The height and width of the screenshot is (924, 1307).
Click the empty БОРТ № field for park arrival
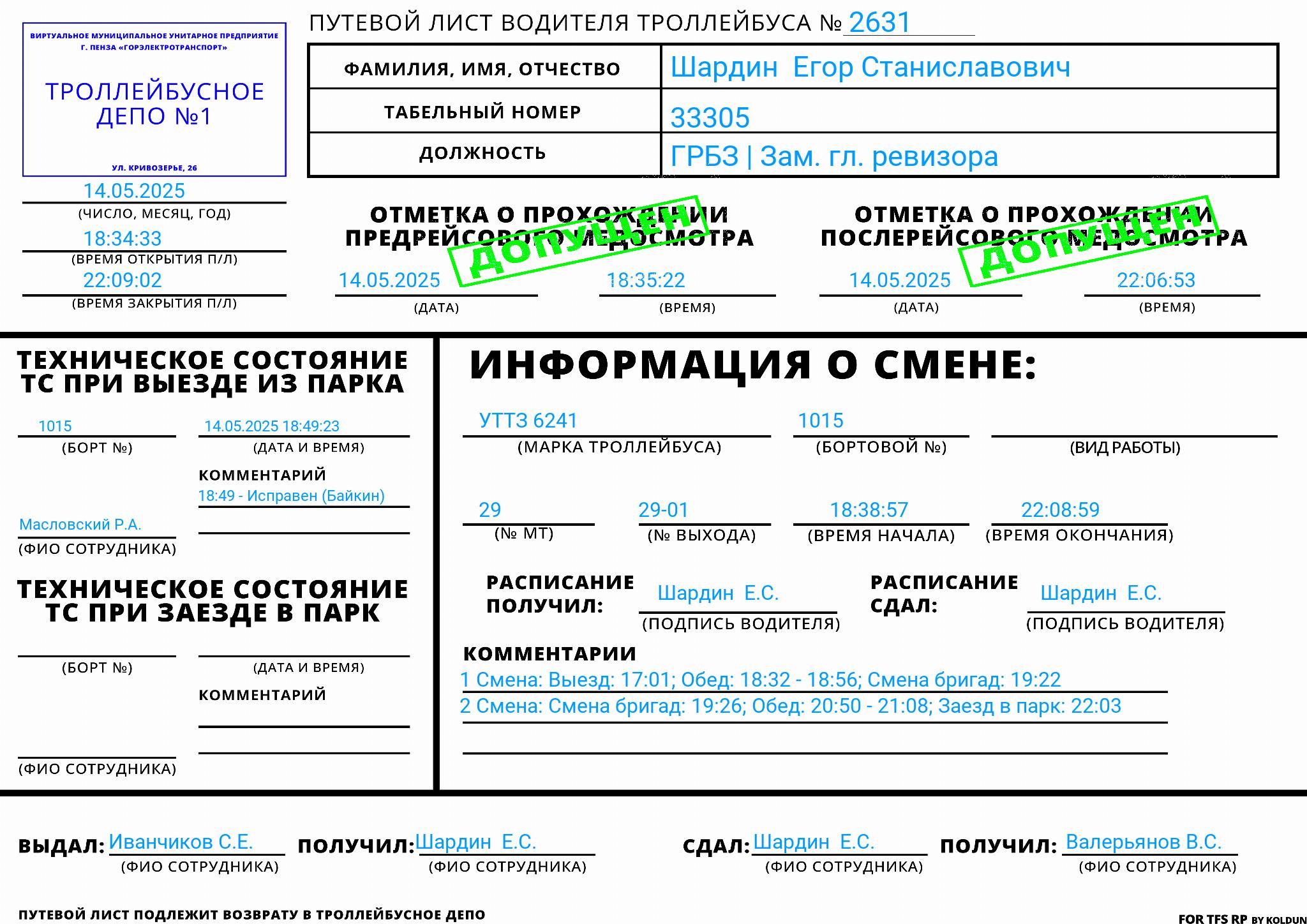pos(97,643)
